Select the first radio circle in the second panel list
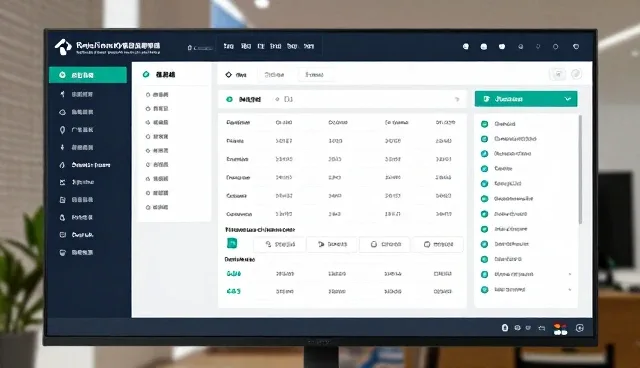Viewport: 640px width, 368px height. point(148,95)
